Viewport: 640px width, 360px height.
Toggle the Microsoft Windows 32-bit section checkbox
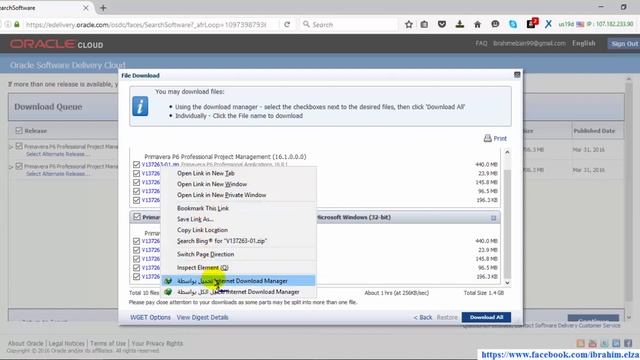pyautogui.click(x=137, y=217)
